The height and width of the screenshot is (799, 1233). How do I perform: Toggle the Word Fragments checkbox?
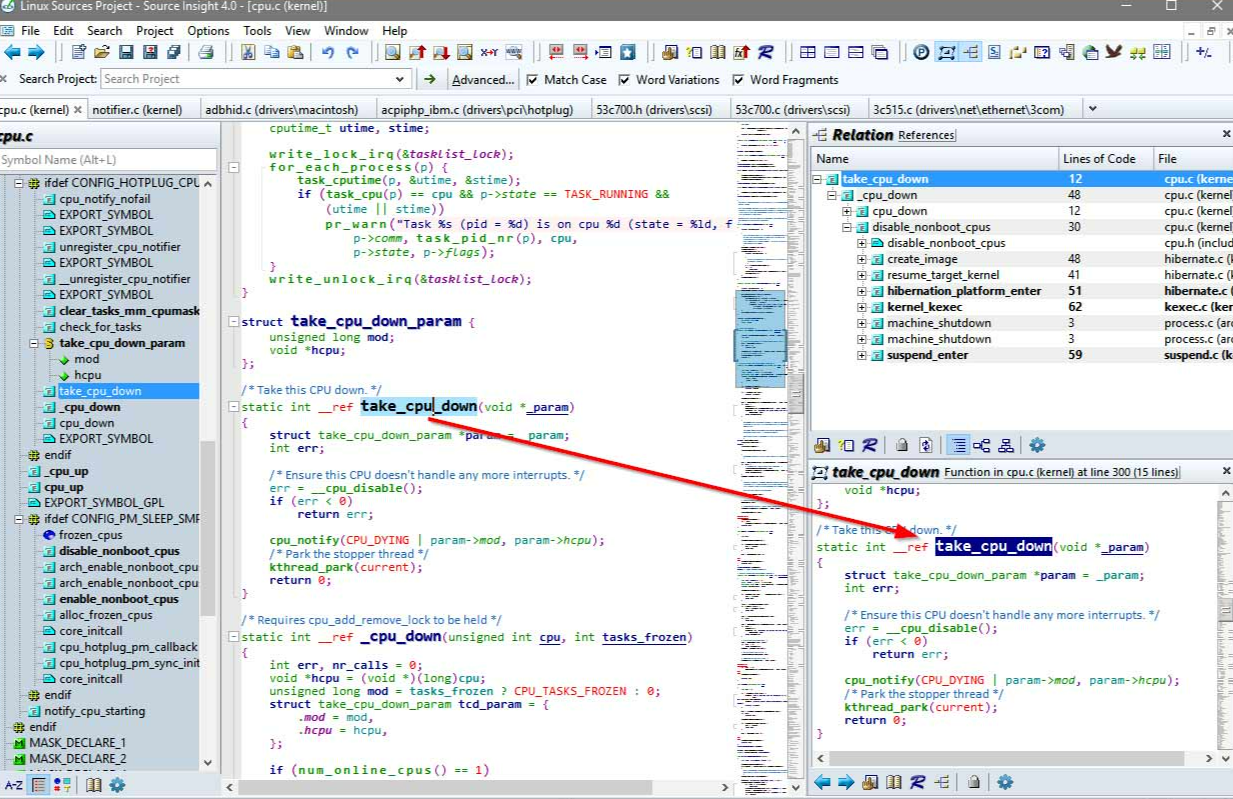coord(739,80)
